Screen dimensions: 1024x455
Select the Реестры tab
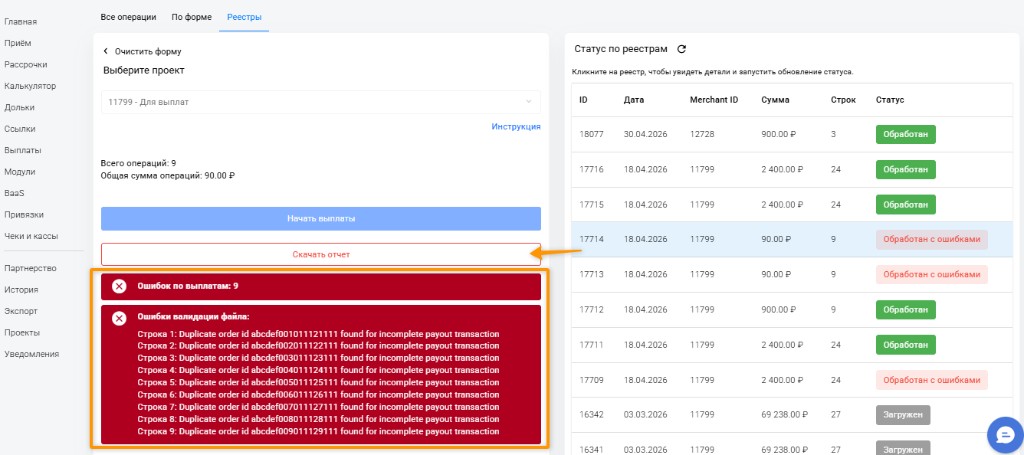coord(244,17)
